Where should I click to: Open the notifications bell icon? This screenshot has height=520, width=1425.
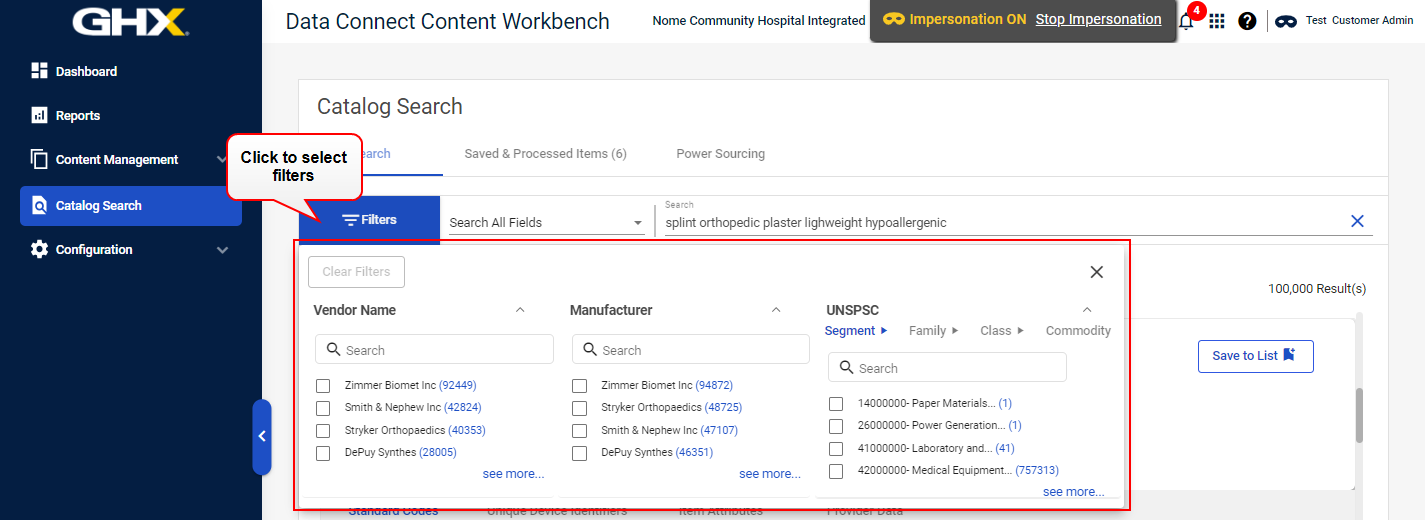pyautogui.click(x=1187, y=21)
